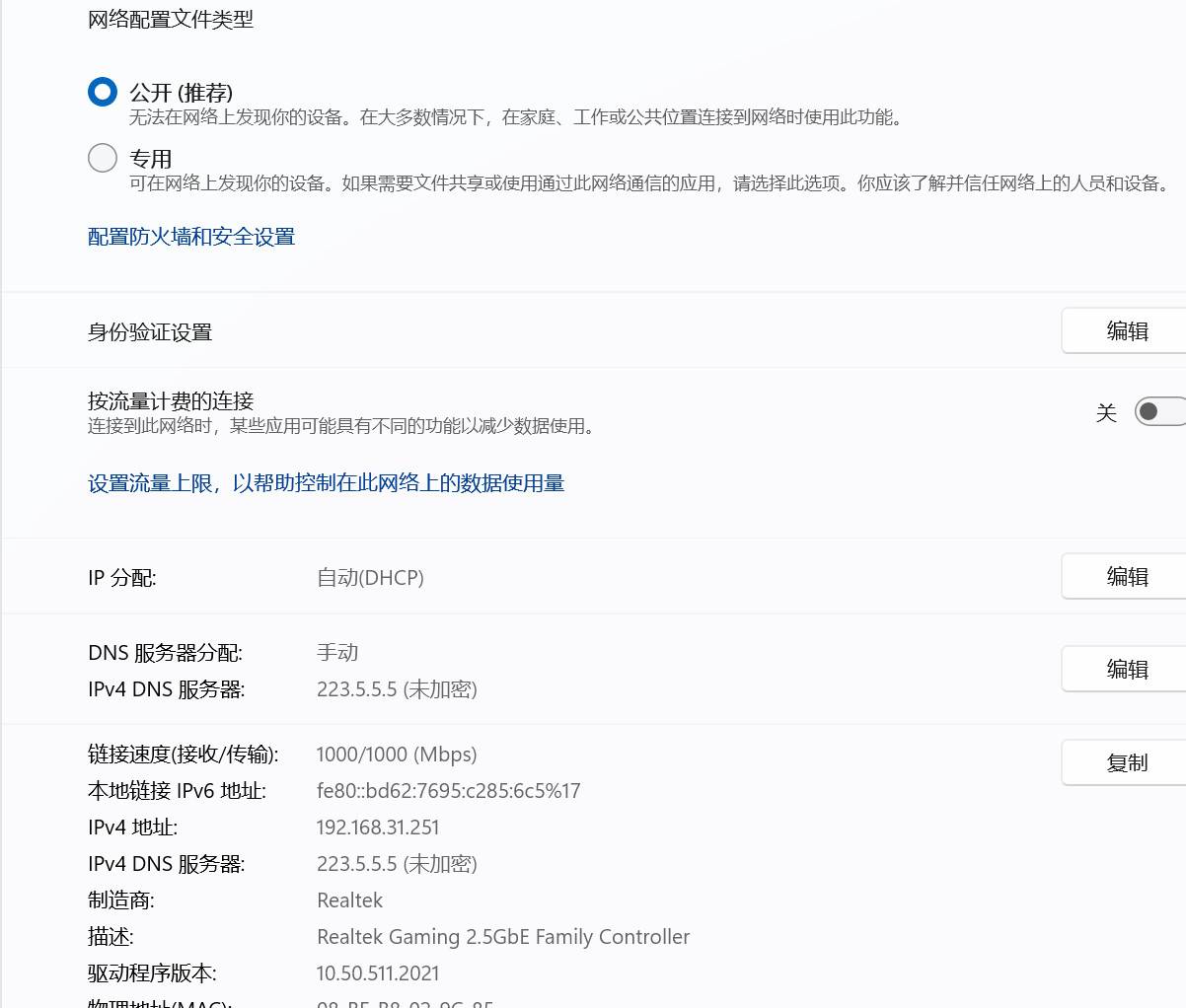This screenshot has width=1186, height=1008.
Task: Click the 无法在网络上发现你的设备 description text
Action: 516,118
